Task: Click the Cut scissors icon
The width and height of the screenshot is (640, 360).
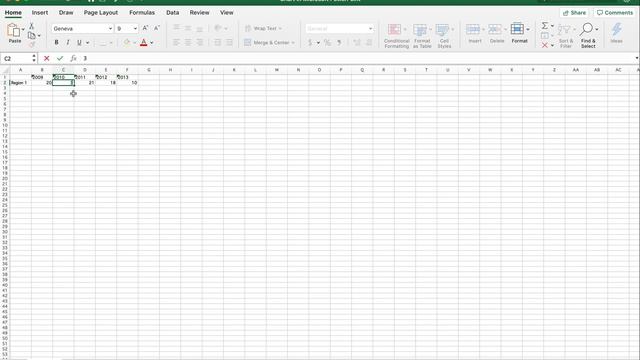Action: (x=31, y=26)
